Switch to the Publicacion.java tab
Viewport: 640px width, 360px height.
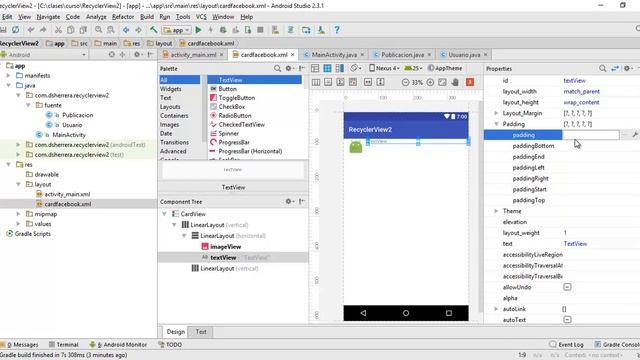(x=402, y=54)
